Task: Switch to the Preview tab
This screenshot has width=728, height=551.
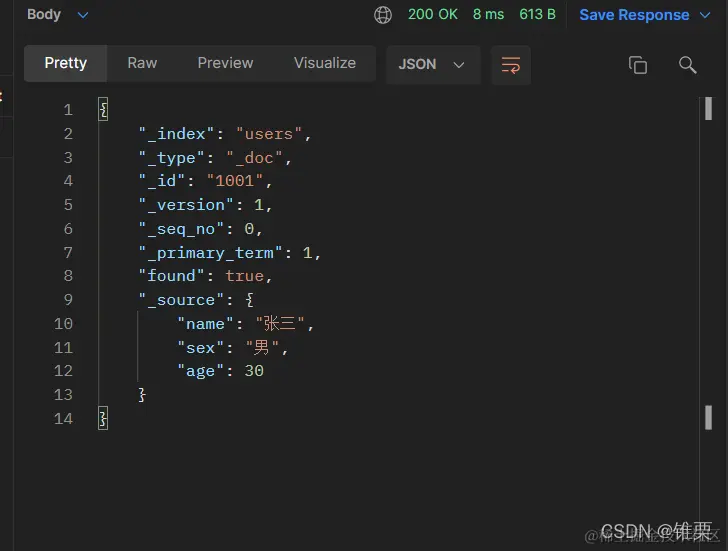Action: pyautogui.click(x=225, y=63)
